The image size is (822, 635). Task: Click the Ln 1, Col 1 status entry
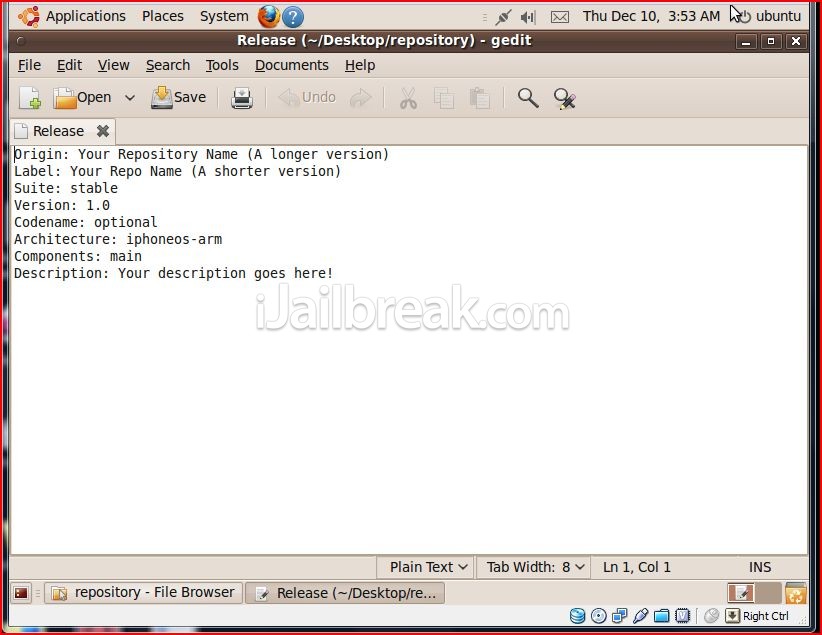[636, 567]
